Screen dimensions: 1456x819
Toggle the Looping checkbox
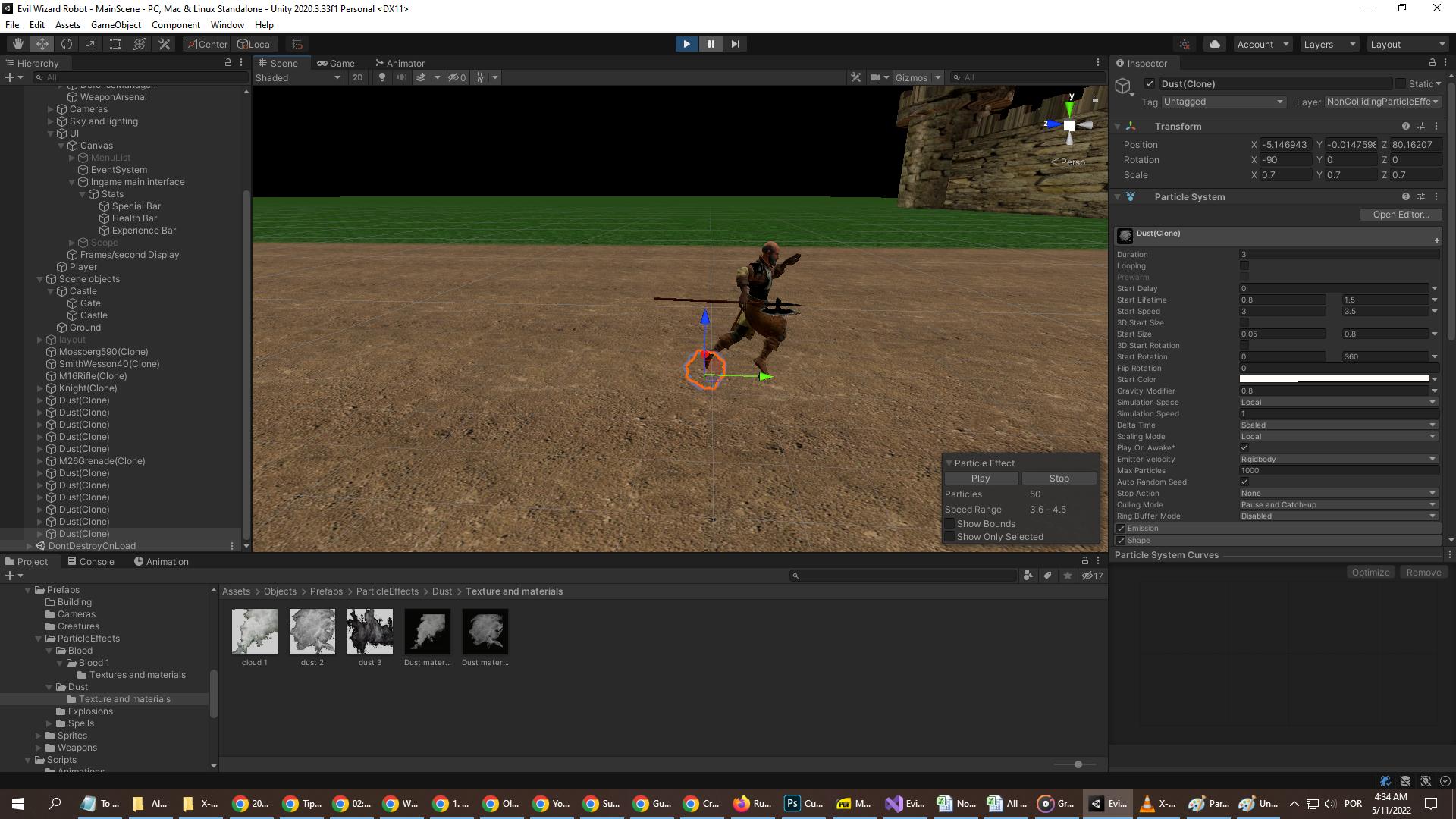click(1244, 265)
